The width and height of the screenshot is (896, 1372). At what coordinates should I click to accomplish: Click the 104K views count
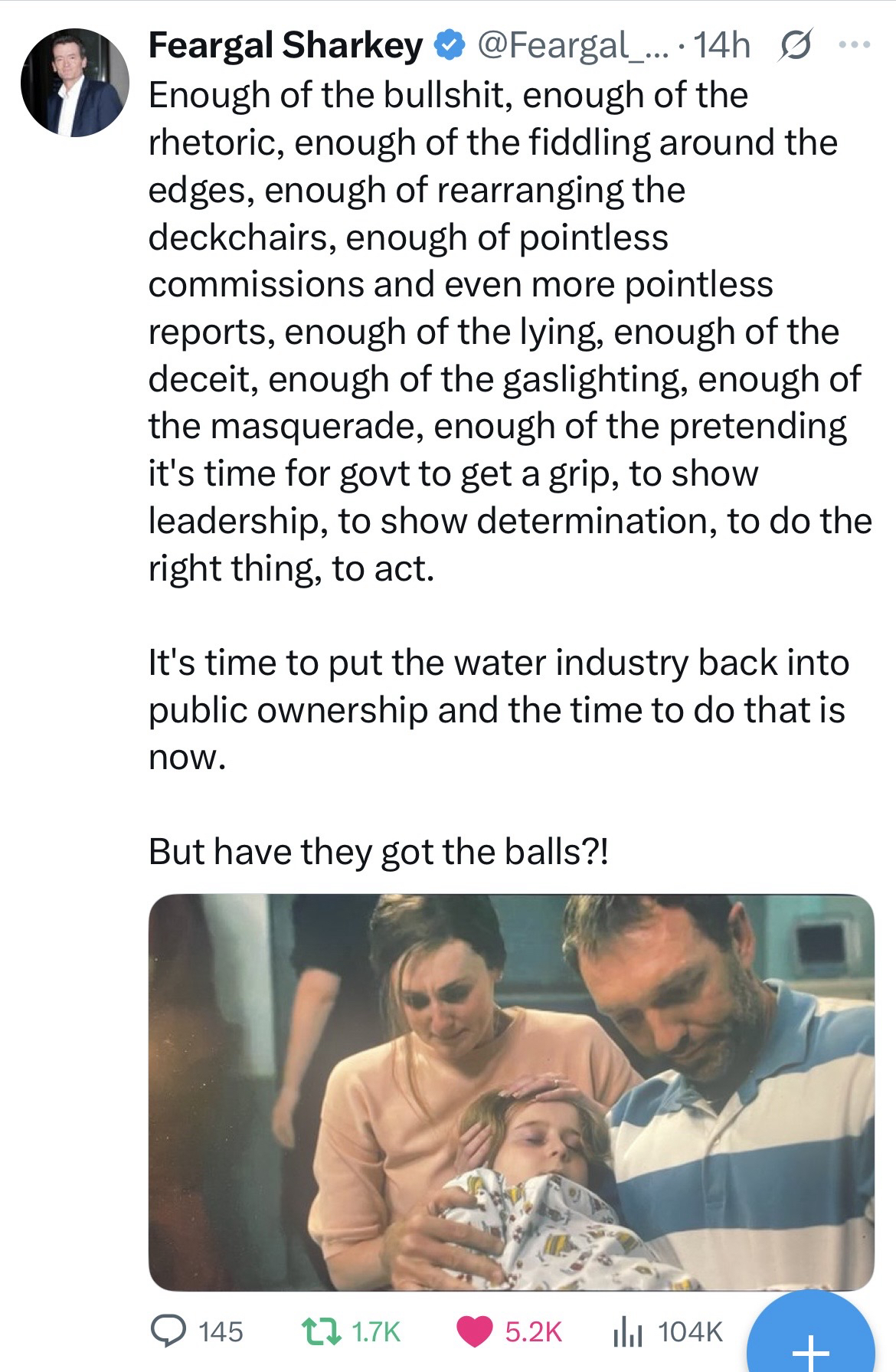point(689,1331)
